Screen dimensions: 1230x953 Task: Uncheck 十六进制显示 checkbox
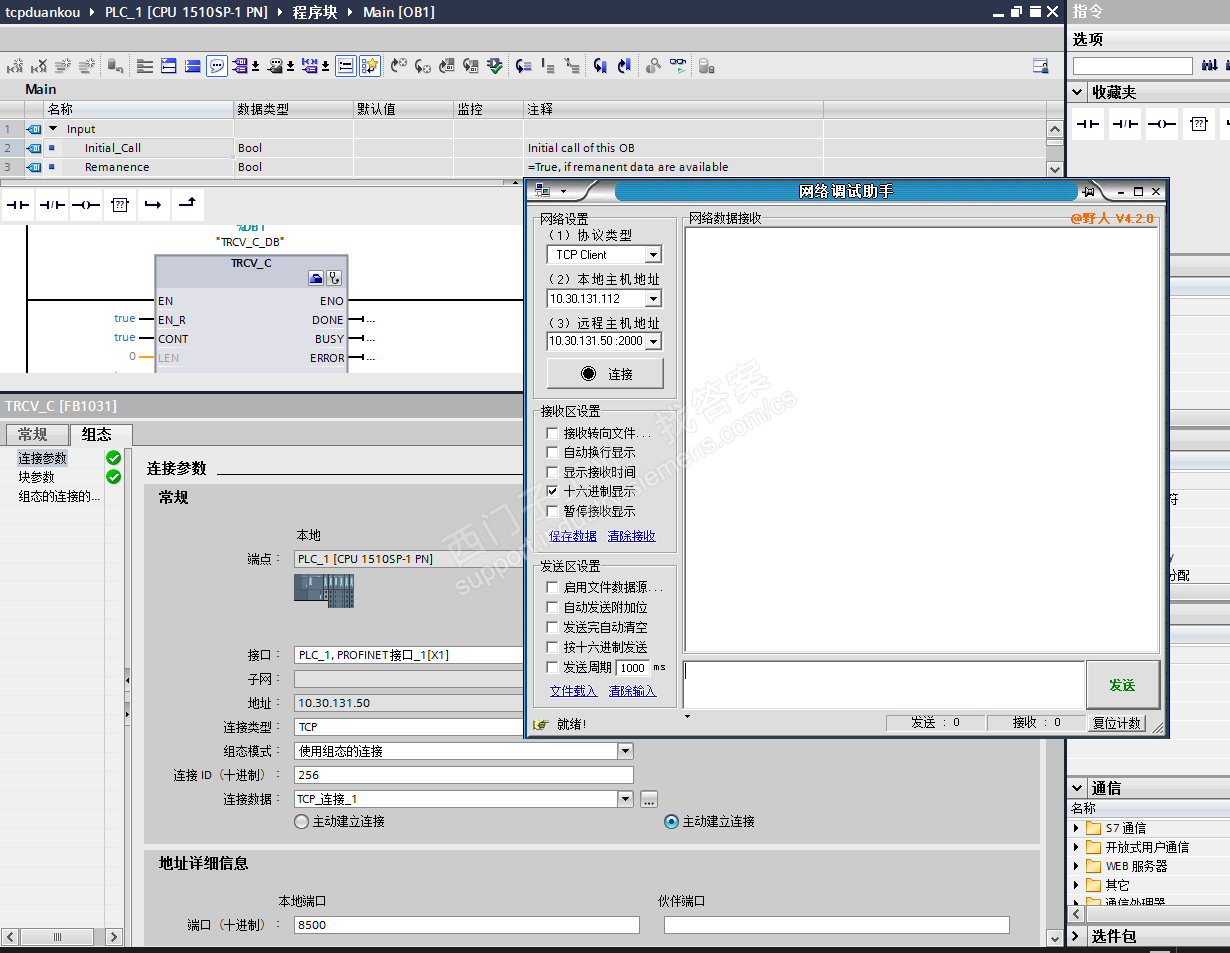(552, 491)
